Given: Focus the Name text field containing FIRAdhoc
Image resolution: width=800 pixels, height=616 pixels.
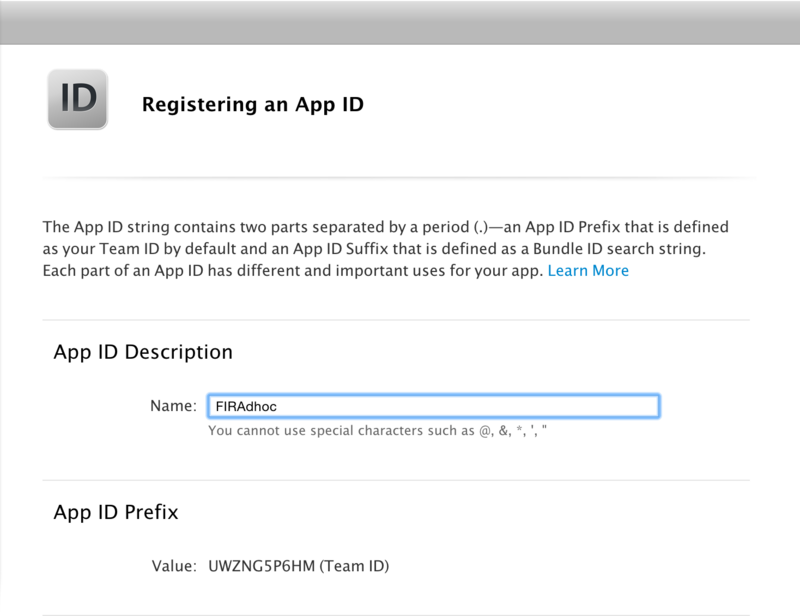Looking at the screenshot, I should pyautogui.click(x=434, y=406).
